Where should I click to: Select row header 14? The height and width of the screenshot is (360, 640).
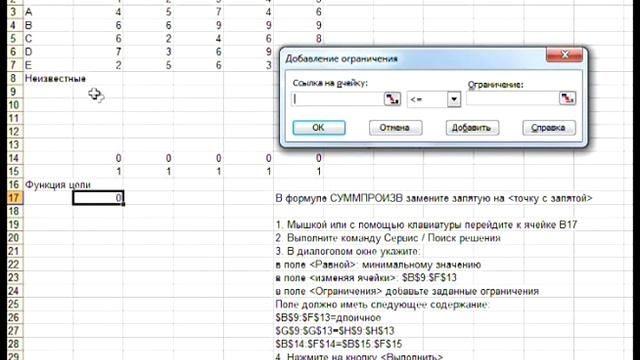click(x=14, y=158)
